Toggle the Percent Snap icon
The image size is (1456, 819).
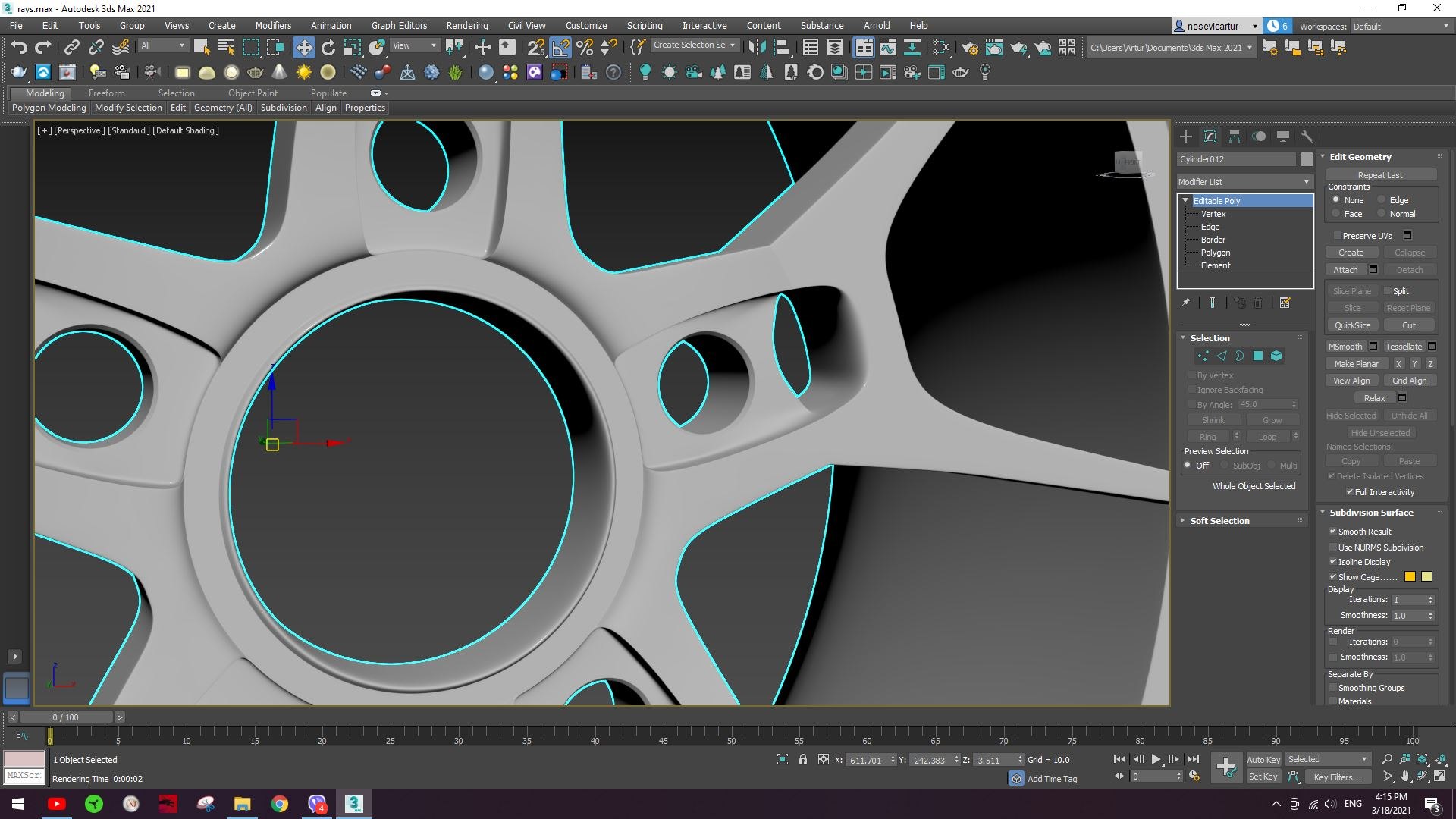coord(585,47)
